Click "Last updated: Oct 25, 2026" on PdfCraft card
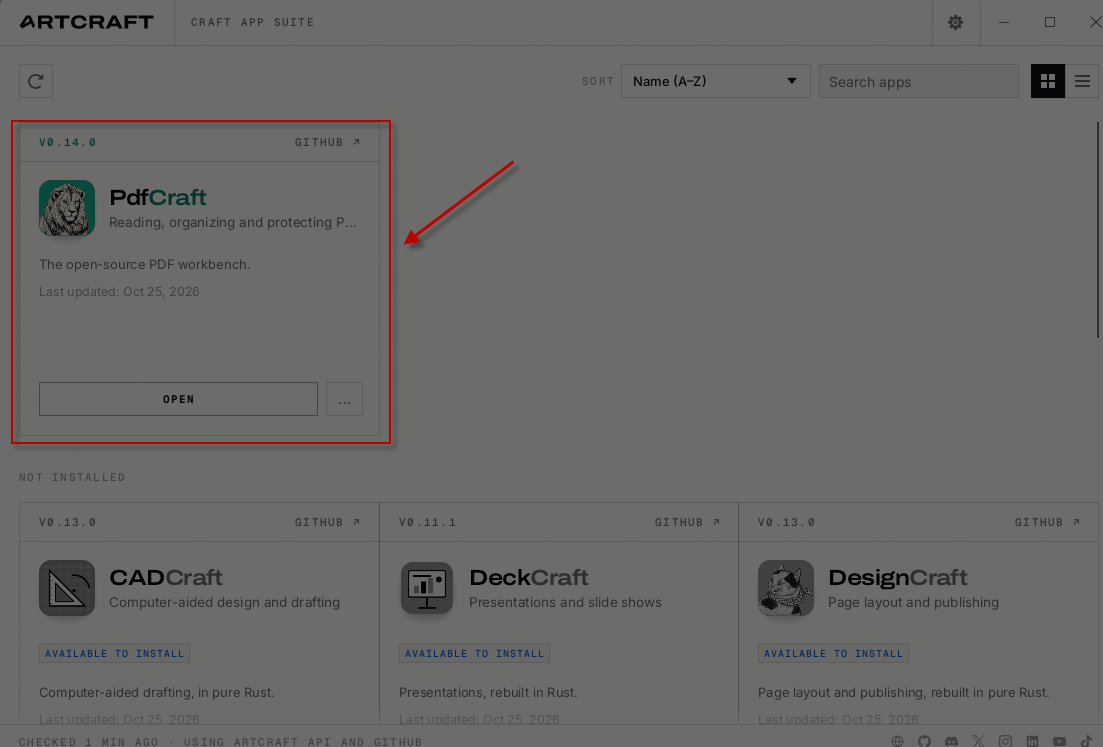This screenshot has width=1103, height=747. click(x=120, y=292)
